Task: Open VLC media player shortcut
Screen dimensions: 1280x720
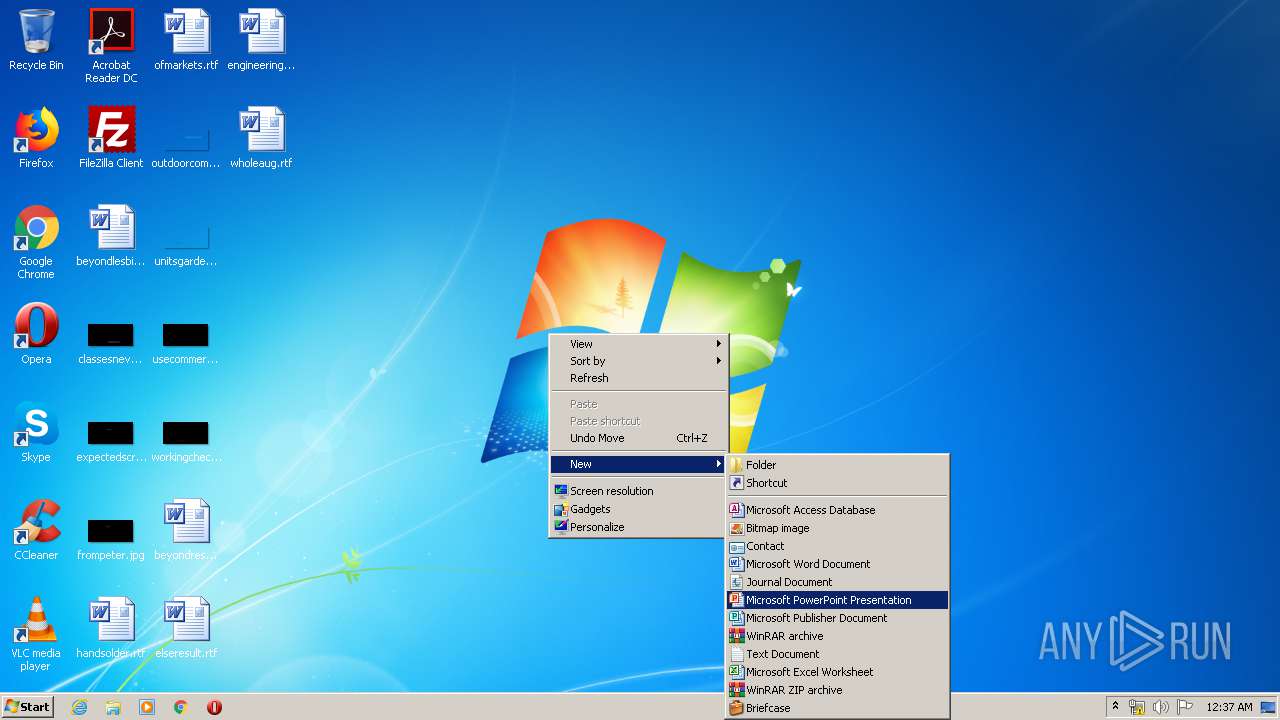Action: [x=36, y=634]
